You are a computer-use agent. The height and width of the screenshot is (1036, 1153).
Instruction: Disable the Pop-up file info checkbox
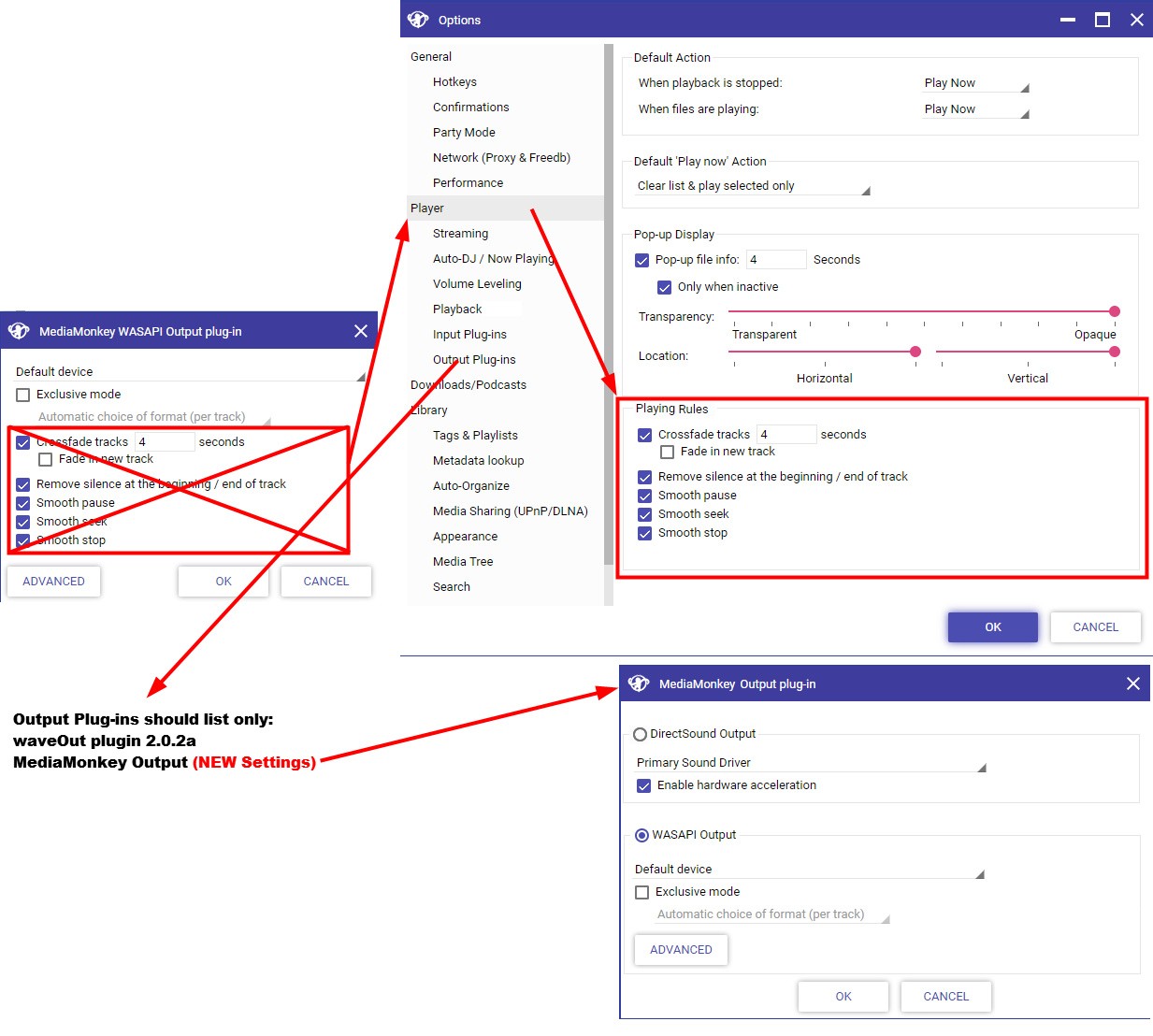click(642, 260)
